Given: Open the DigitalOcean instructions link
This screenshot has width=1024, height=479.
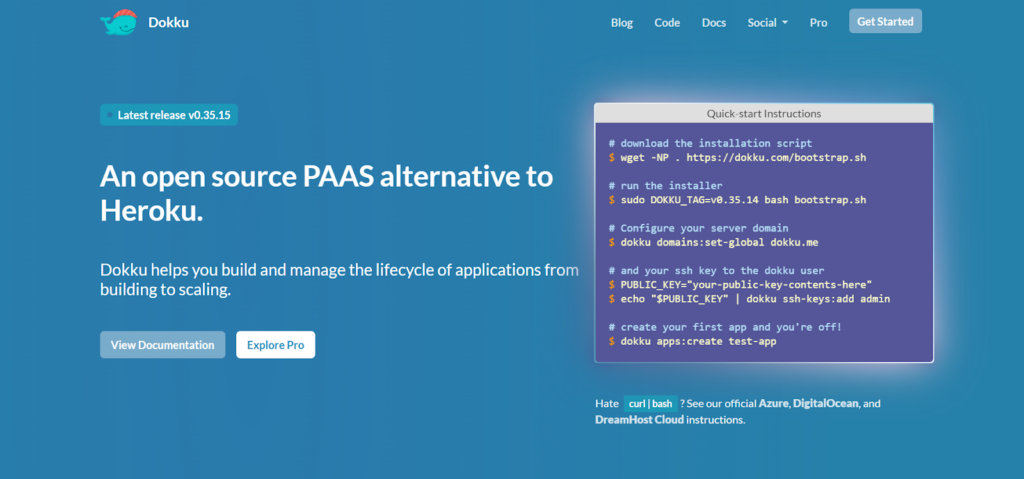Looking at the screenshot, I should coord(826,403).
